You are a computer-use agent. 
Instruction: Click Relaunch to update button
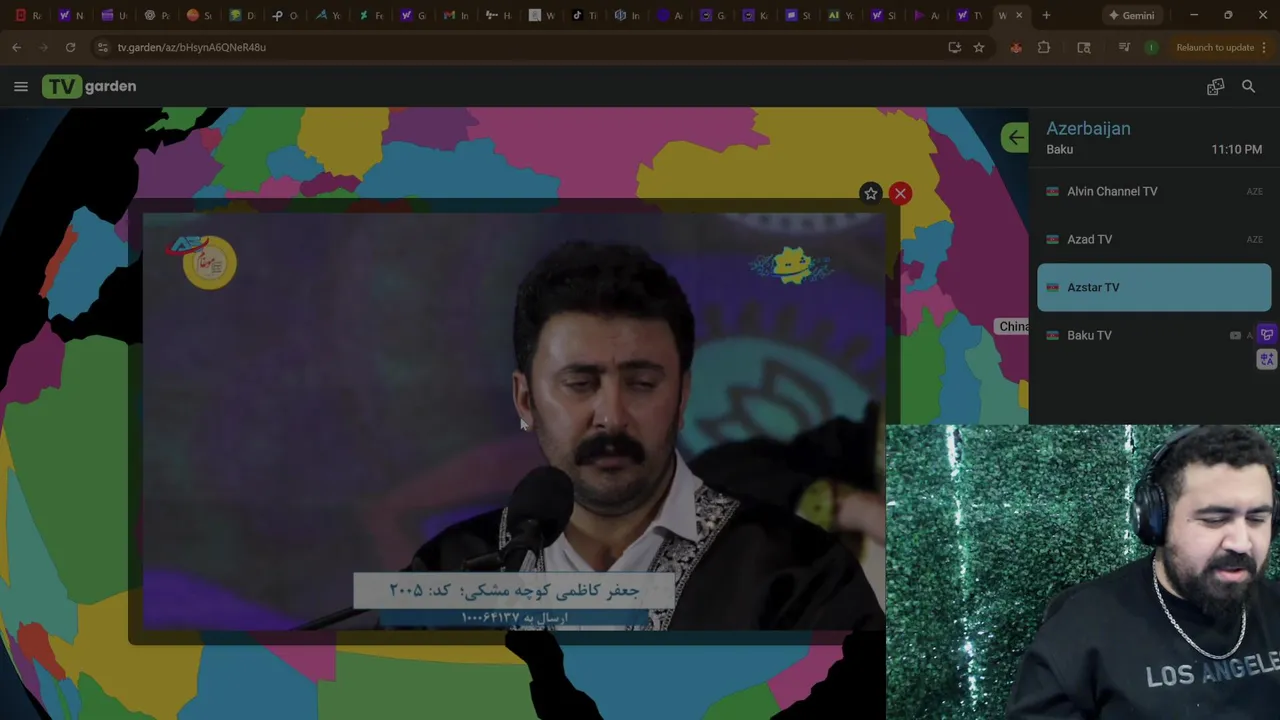click(1215, 47)
